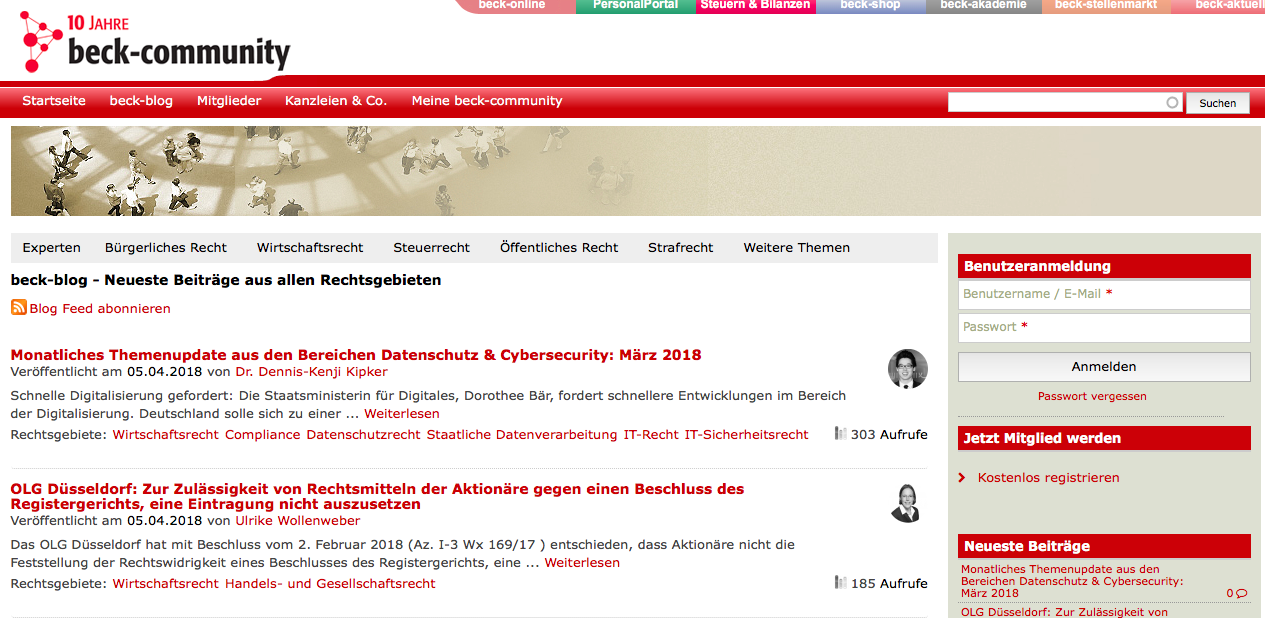Open the beck-akademie top tab
This screenshot has height=618, width=1265.
pos(983,5)
